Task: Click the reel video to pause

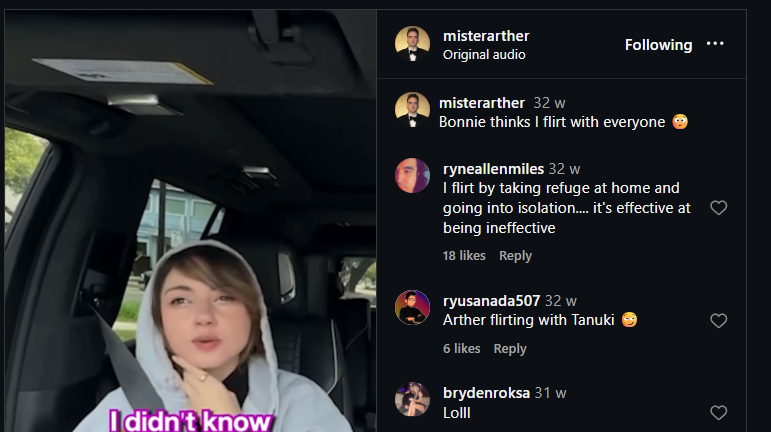Action: (x=191, y=221)
